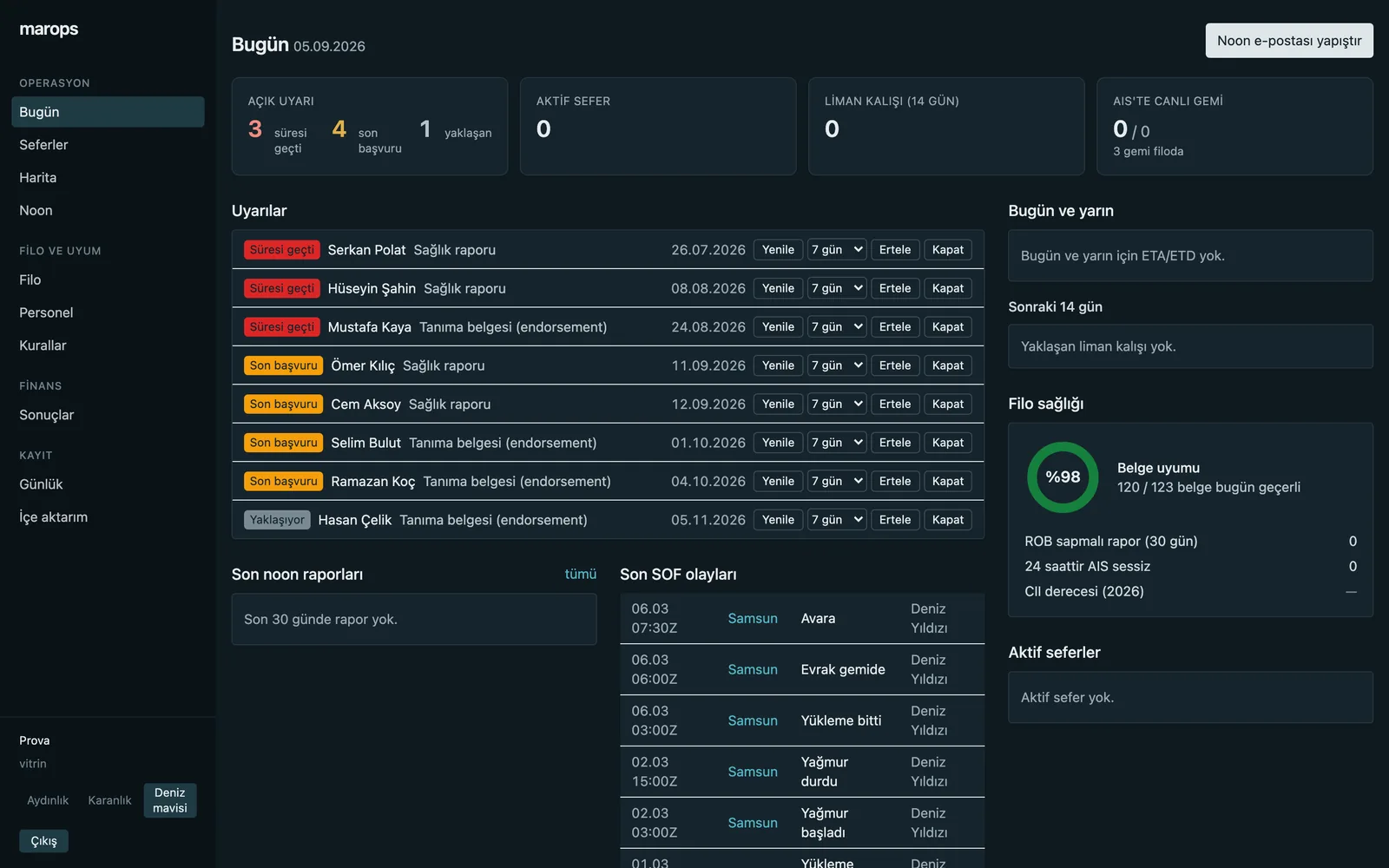This screenshot has height=868, width=1389.
Task: Click Kapat for Selim Bulut
Action: [x=948, y=443]
